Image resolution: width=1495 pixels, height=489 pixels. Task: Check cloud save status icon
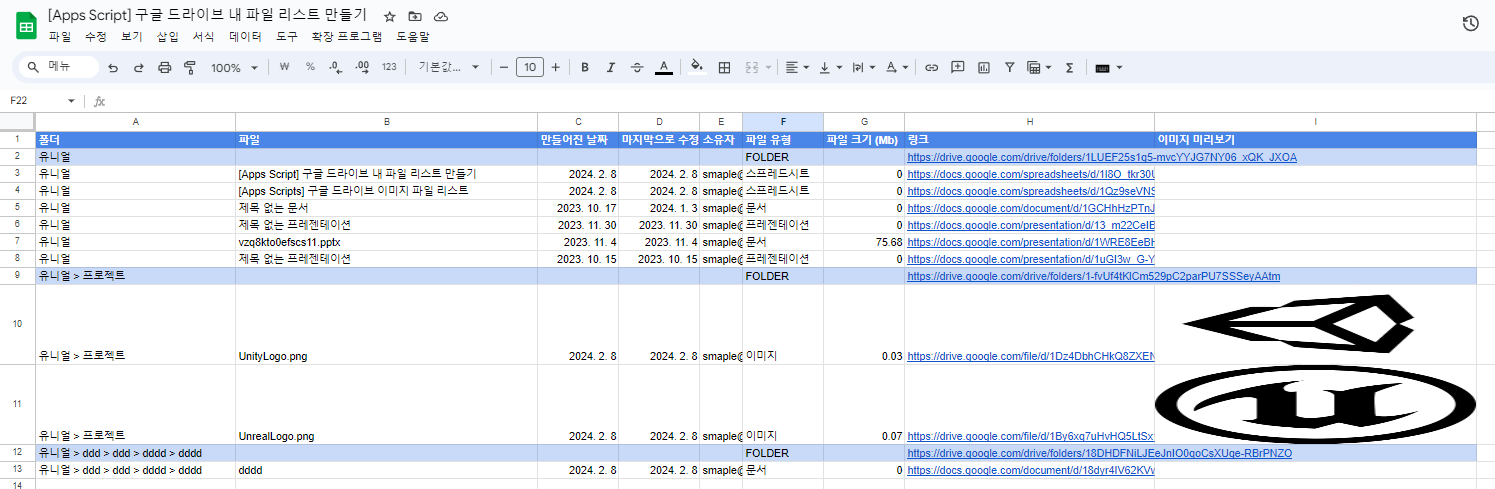click(441, 17)
